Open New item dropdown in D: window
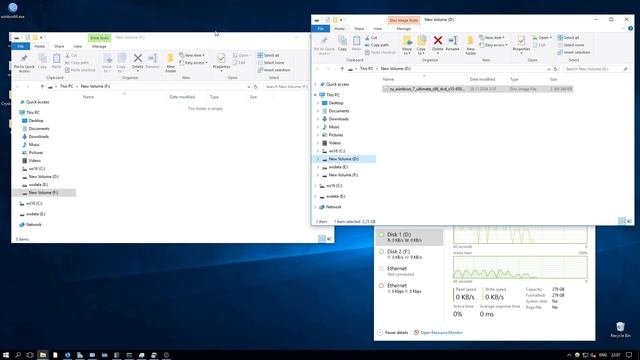Viewport: 640px width, 360px height. (492, 38)
